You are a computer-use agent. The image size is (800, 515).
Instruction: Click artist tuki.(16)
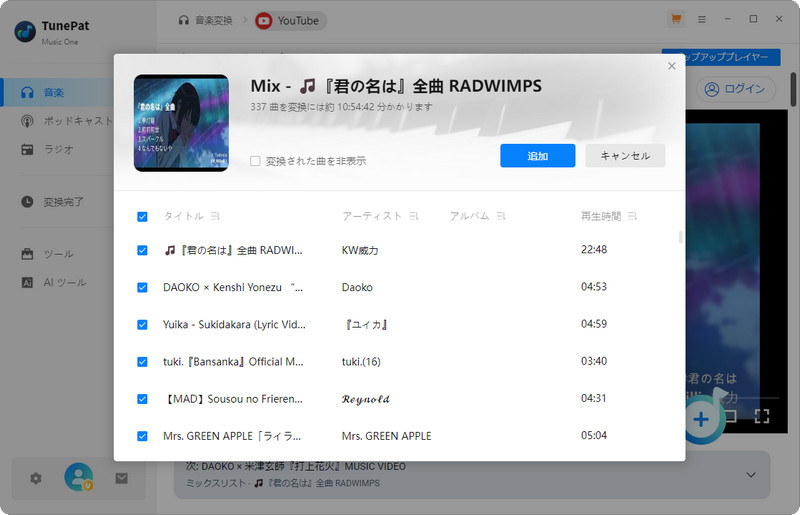[x=361, y=362]
